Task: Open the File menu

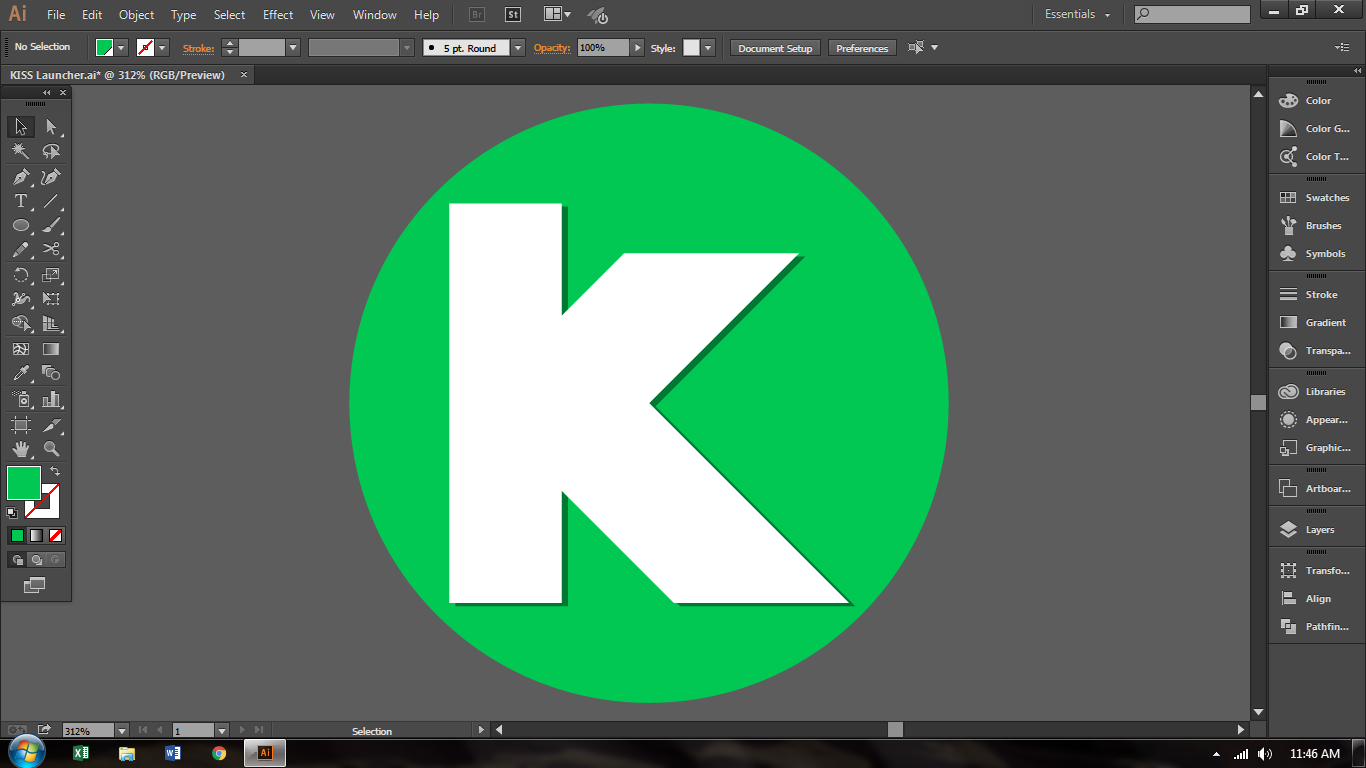Action: click(56, 15)
